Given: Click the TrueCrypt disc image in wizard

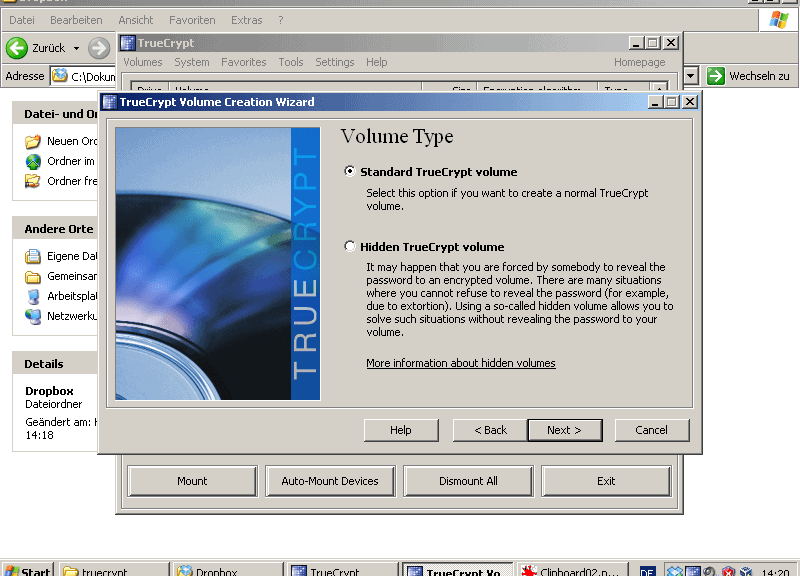Looking at the screenshot, I should [x=218, y=263].
